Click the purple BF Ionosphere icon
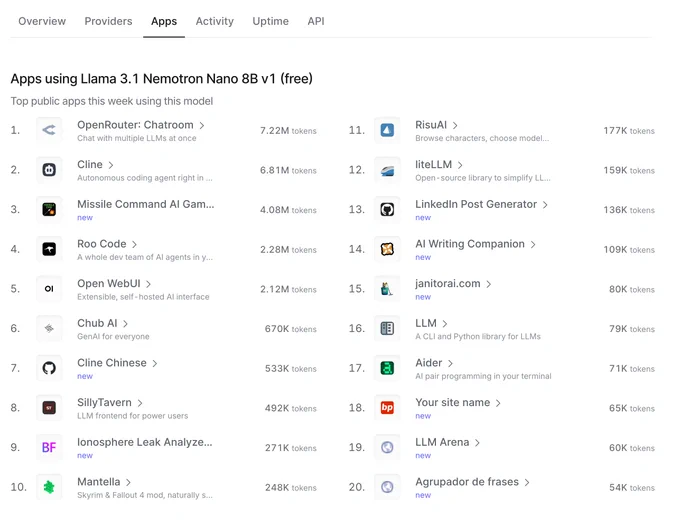This screenshot has width=680, height=524. 49,447
